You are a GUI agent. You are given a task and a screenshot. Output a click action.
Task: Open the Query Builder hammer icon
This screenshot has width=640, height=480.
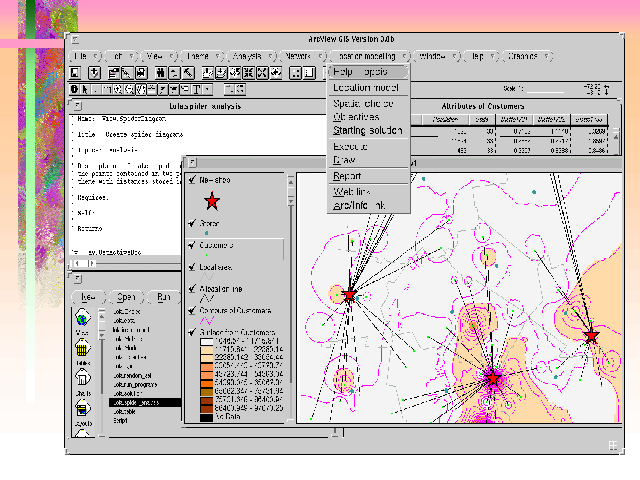coord(188,73)
